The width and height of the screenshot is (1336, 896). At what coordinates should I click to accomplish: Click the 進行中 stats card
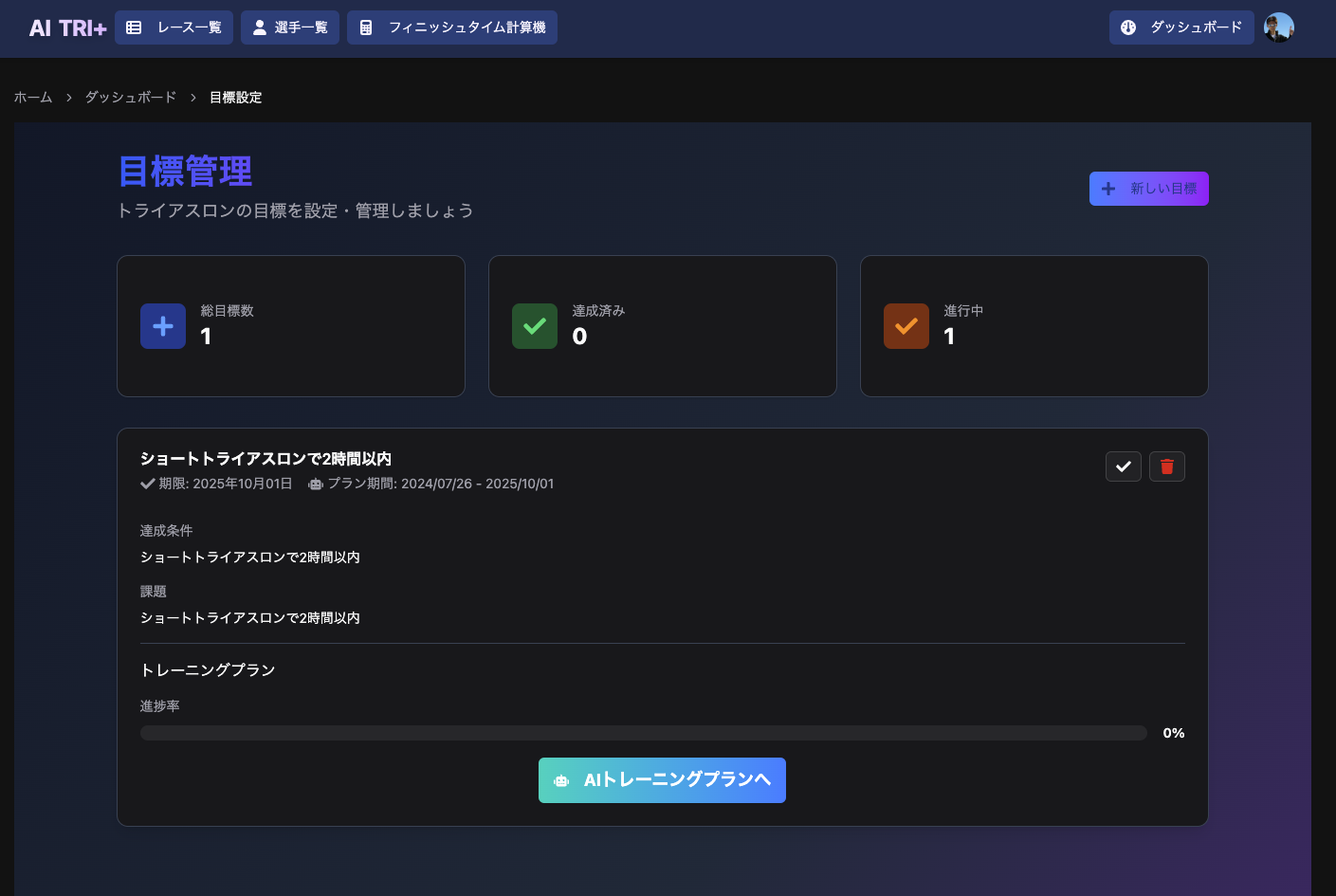(1034, 326)
